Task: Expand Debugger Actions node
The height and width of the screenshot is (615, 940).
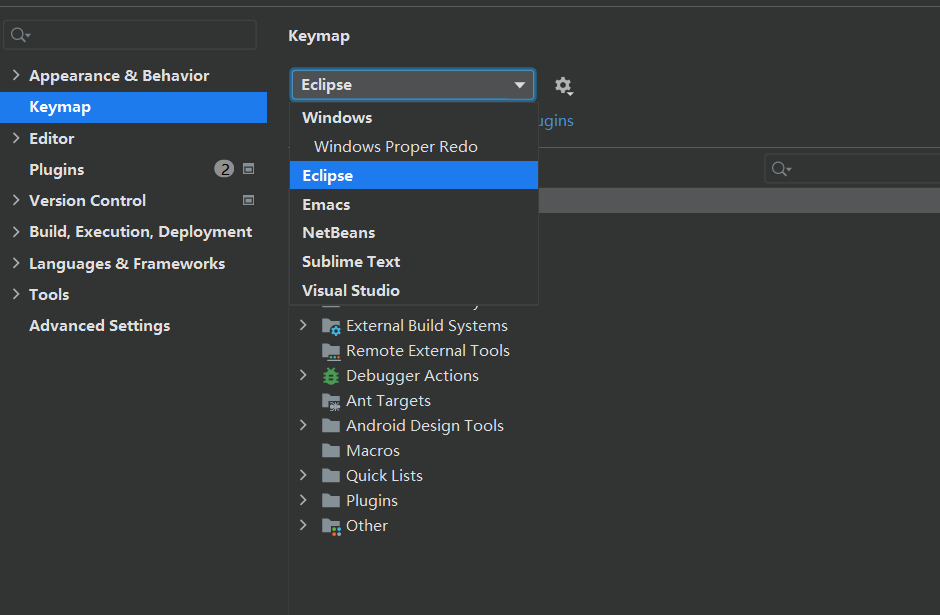Action: tap(303, 375)
